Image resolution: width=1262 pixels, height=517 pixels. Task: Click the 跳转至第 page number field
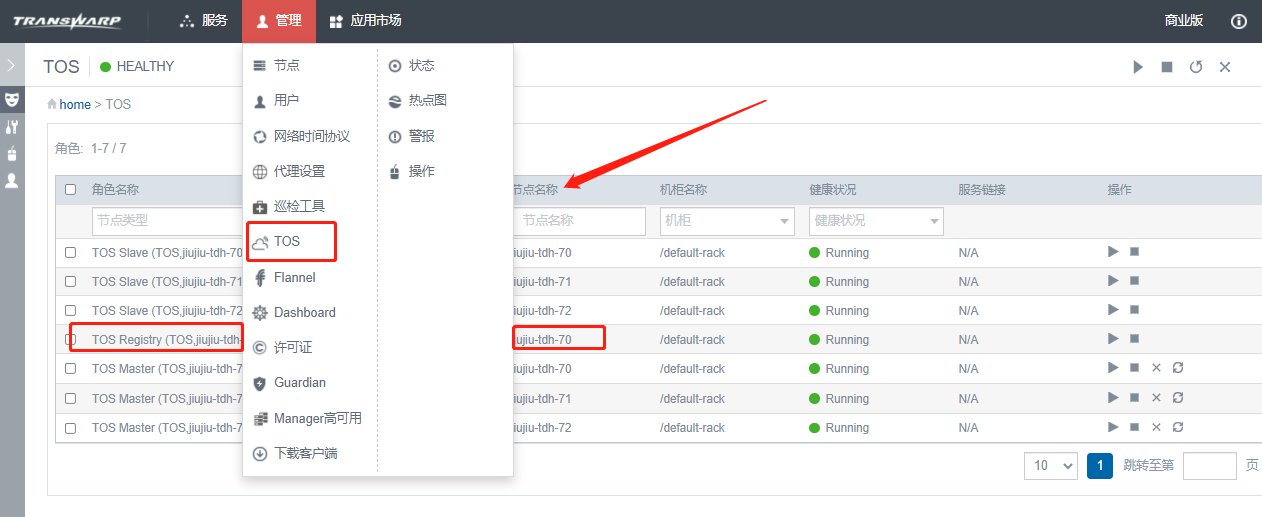coord(1210,466)
